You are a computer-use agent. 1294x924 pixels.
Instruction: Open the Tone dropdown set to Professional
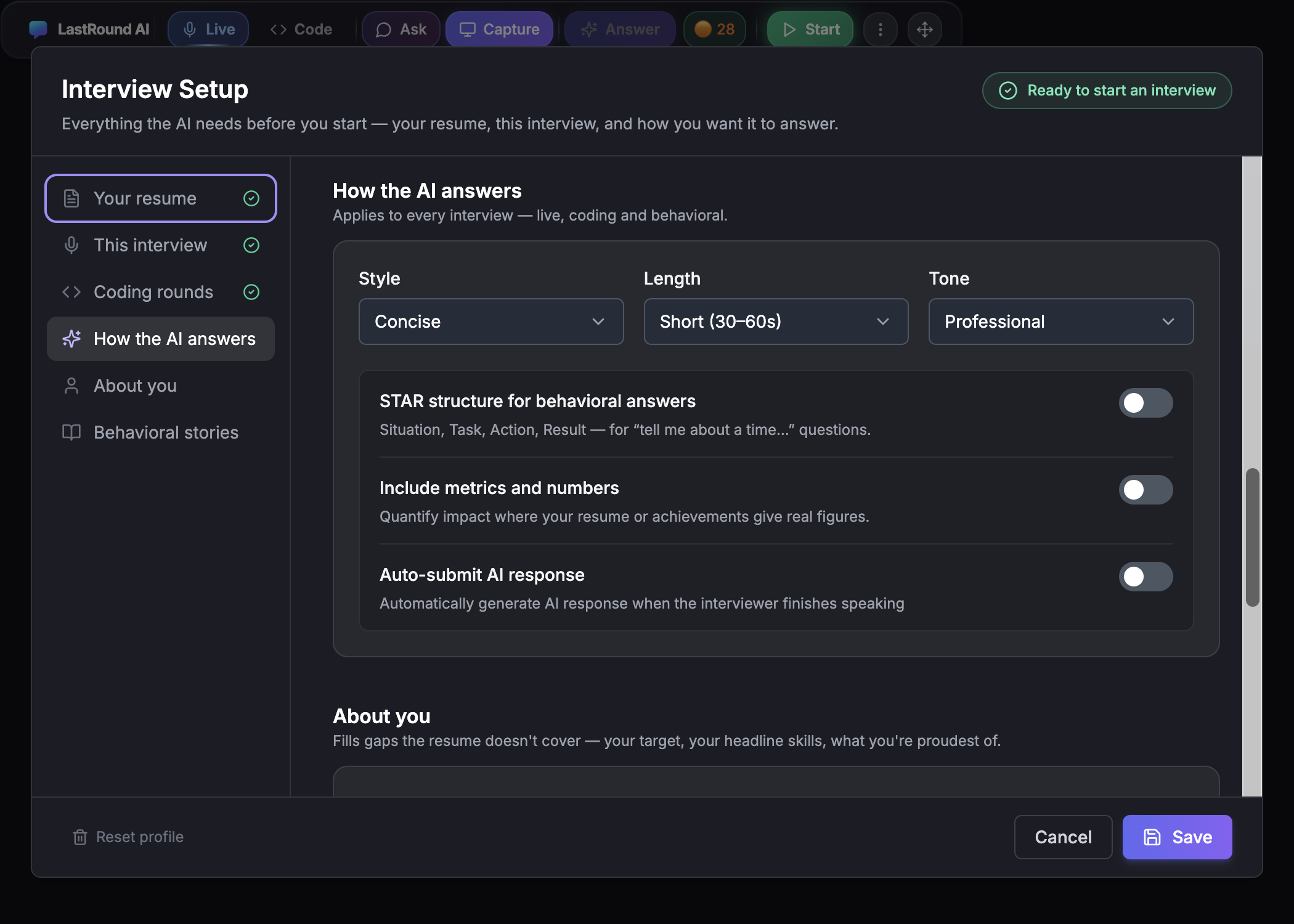click(x=1061, y=322)
